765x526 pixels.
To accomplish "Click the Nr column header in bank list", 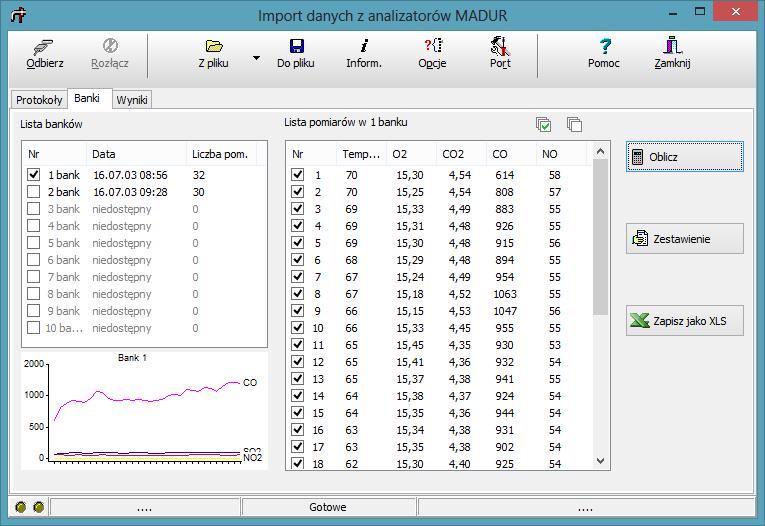I will click(55, 154).
